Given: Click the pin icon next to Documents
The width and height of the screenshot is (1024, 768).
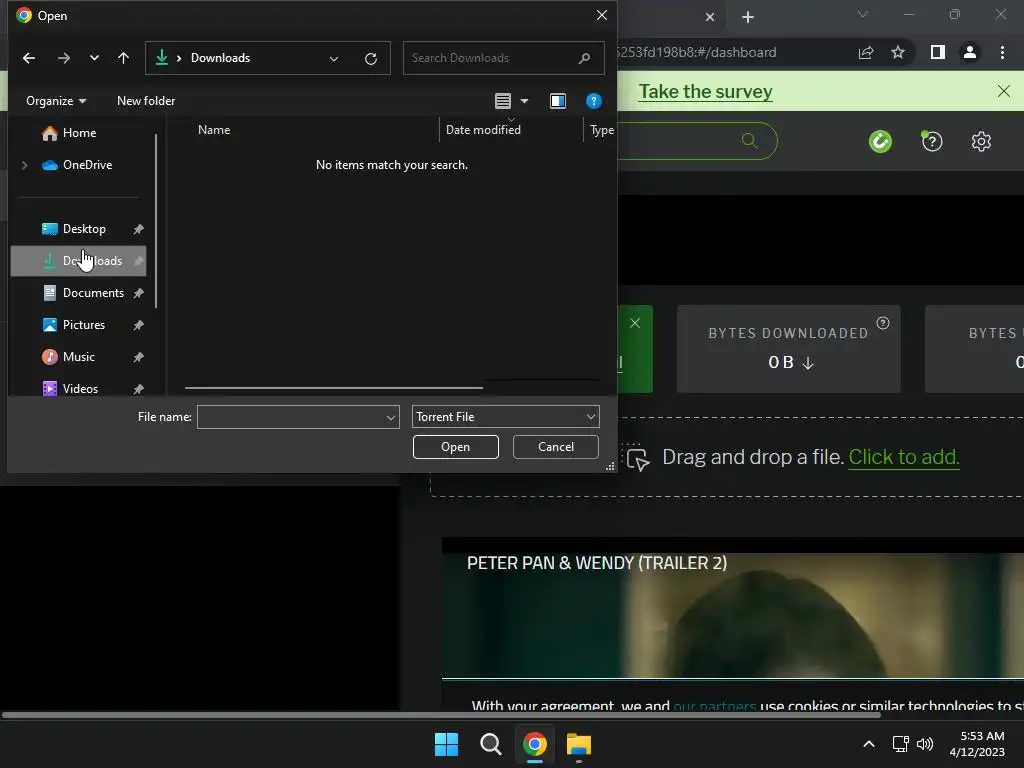Looking at the screenshot, I should pyautogui.click(x=138, y=293).
